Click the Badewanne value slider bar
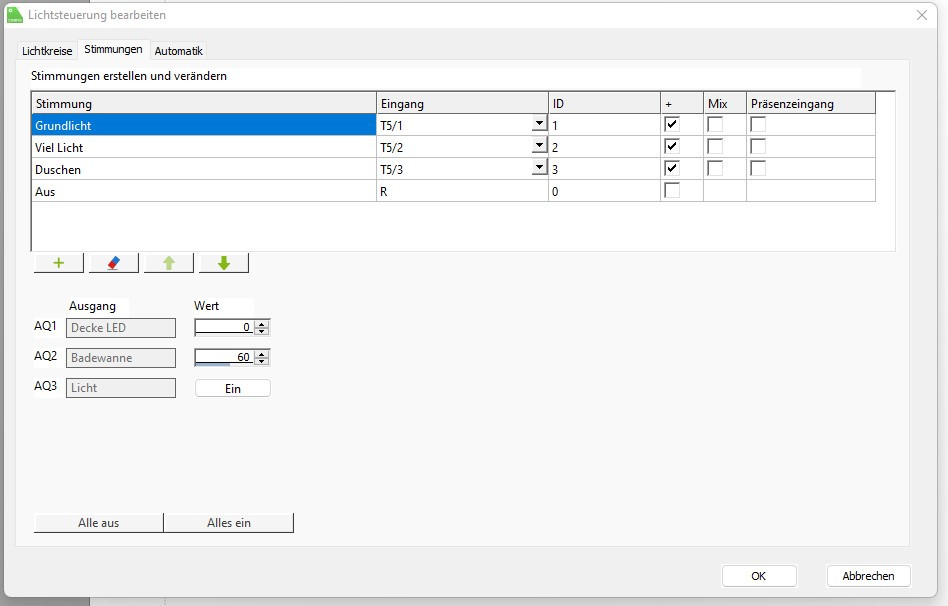Screen dimensions: 948x606 click(213, 366)
